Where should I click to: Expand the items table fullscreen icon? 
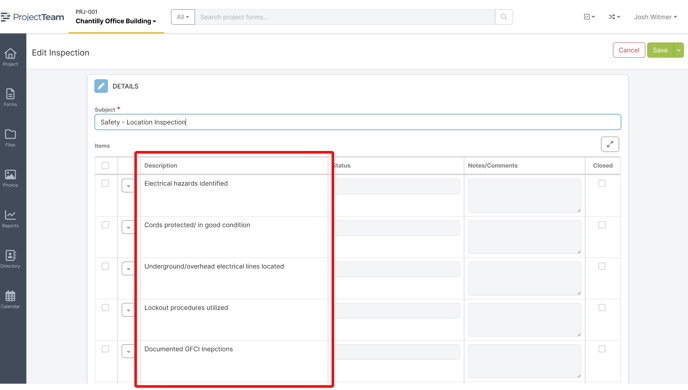[x=610, y=144]
